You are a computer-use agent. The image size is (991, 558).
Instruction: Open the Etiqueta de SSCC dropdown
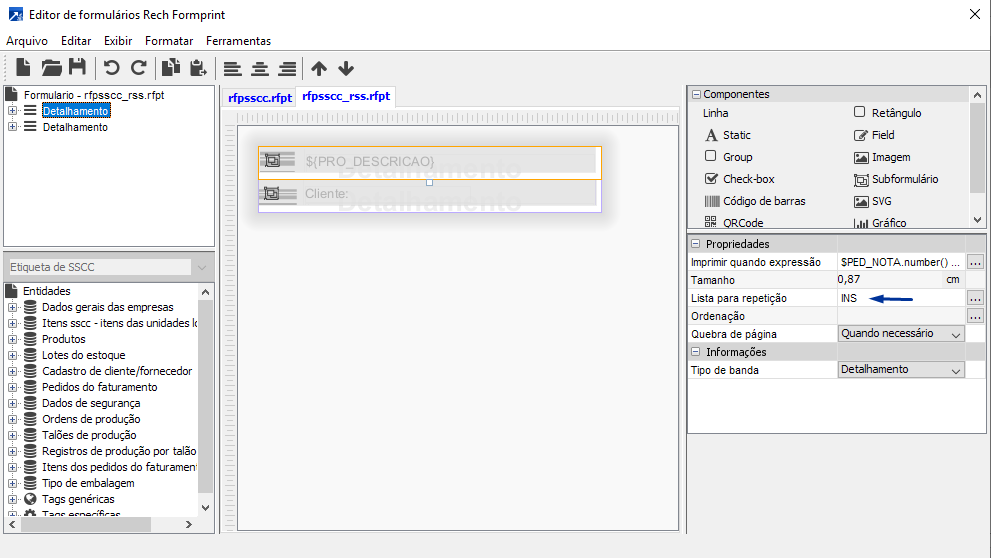point(202,267)
